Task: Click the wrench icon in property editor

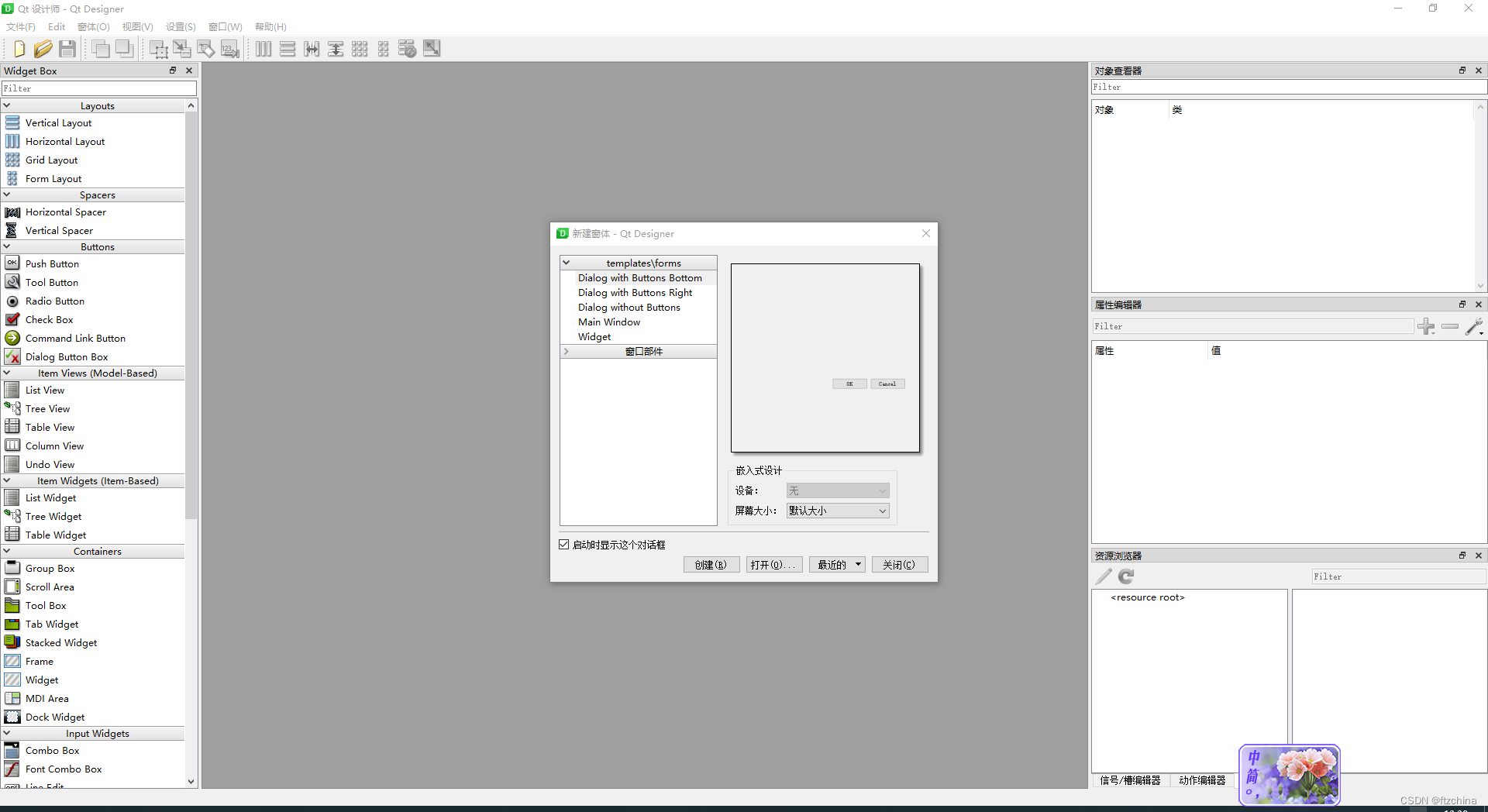Action: pyautogui.click(x=1474, y=327)
